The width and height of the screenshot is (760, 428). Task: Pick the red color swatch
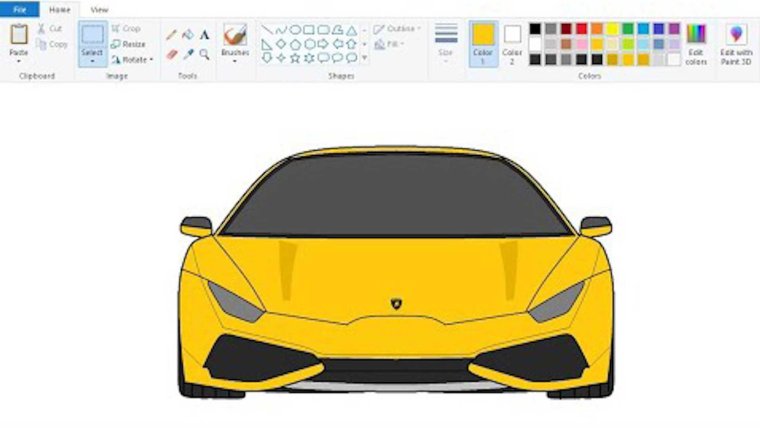[x=581, y=29]
